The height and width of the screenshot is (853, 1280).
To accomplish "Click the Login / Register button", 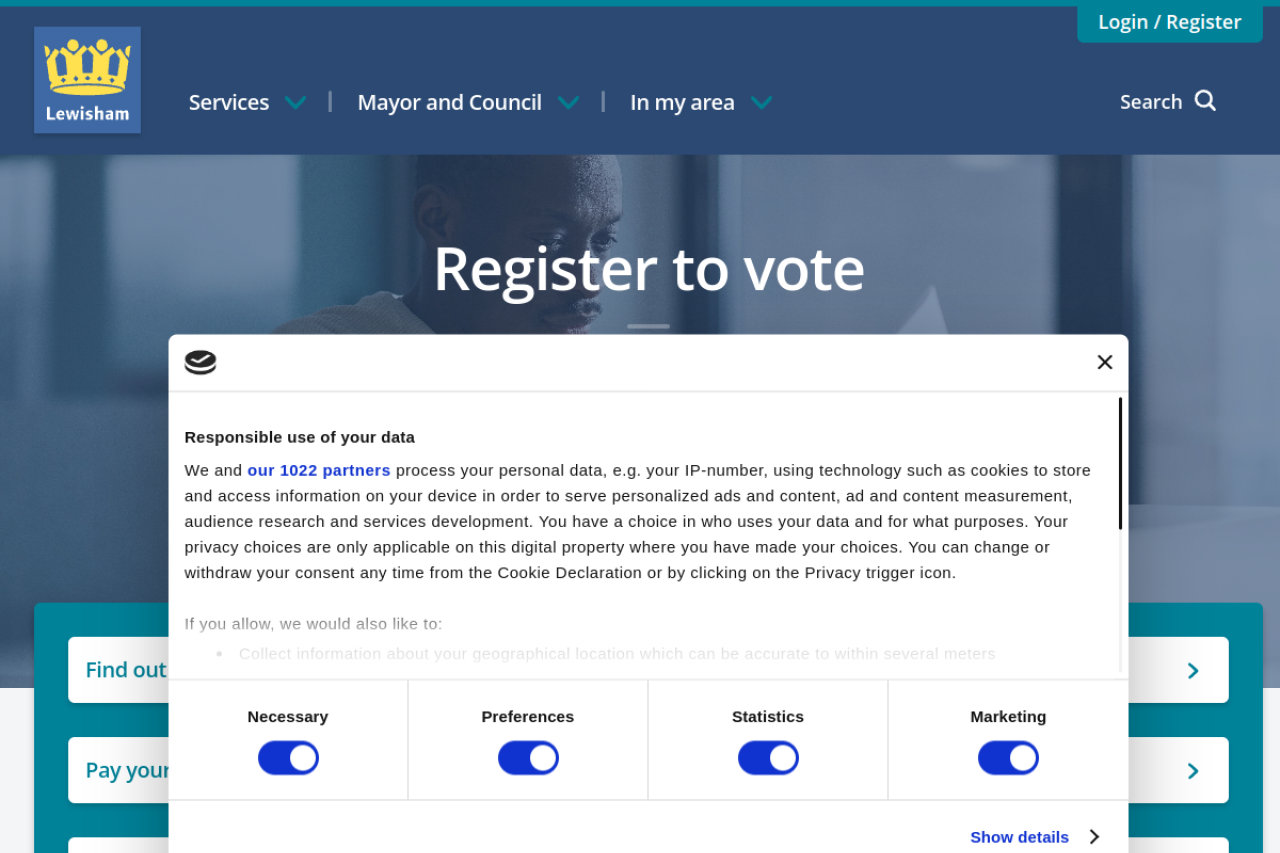I will (x=1169, y=22).
